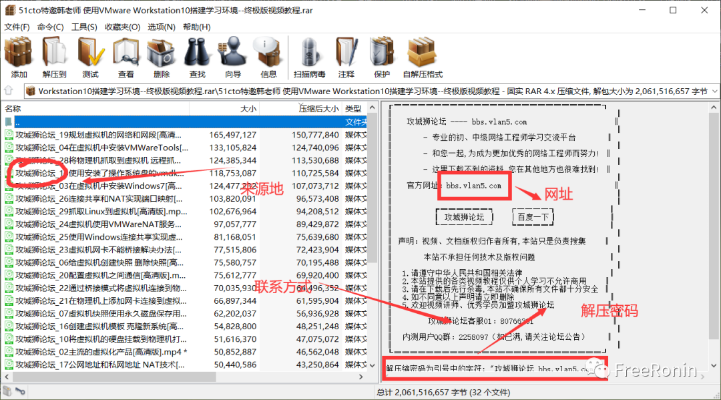Sort list by 大小 size column
721x400 pixels.
pos(248,108)
